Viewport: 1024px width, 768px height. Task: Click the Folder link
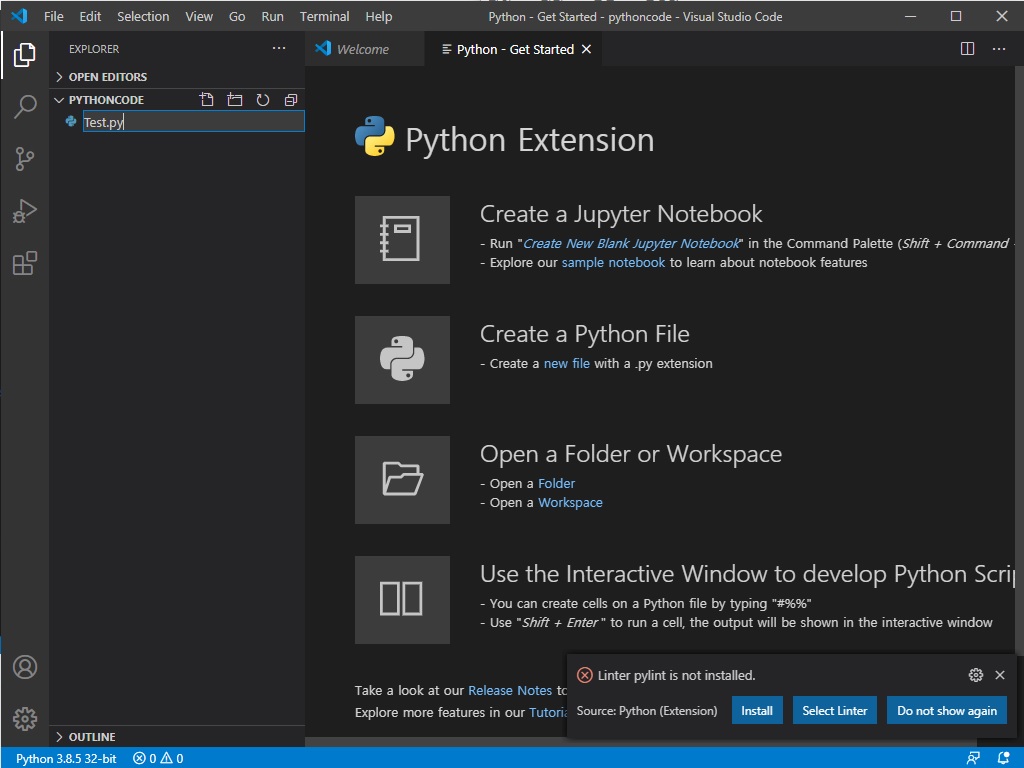pyautogui.click(x=556, y=484)
